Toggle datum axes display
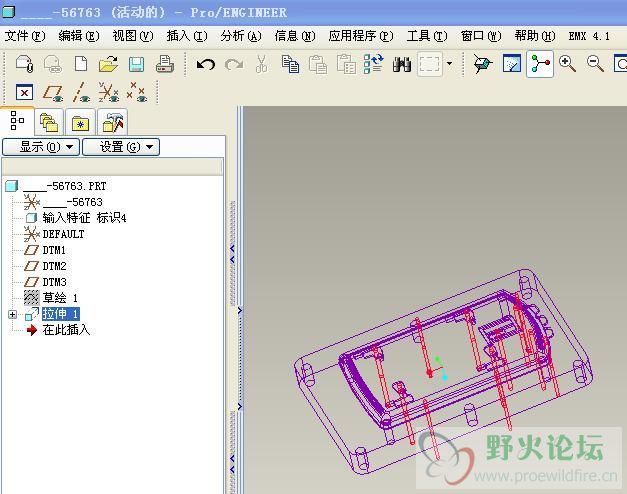The image size is (627, 494). (x=81, y=93)
